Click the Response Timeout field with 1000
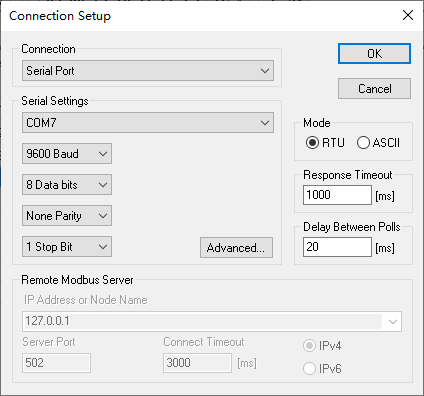Image resolution: width=424 pixels, height=396 pixels. [x=337, y=195]
